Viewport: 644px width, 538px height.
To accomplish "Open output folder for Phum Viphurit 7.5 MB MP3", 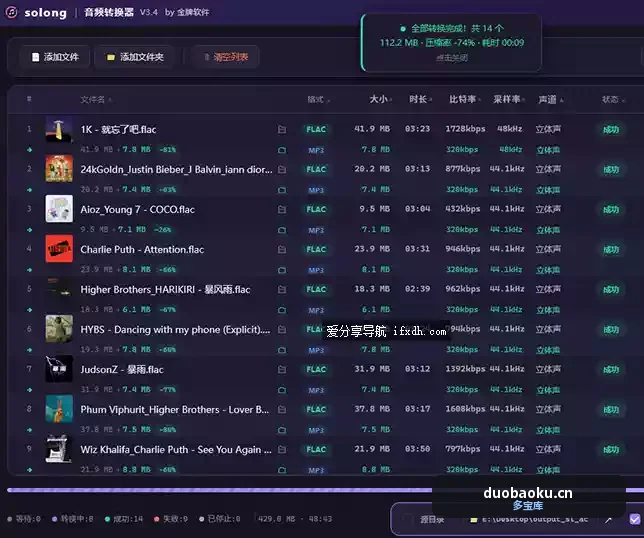I will click(x=282, y=430).
